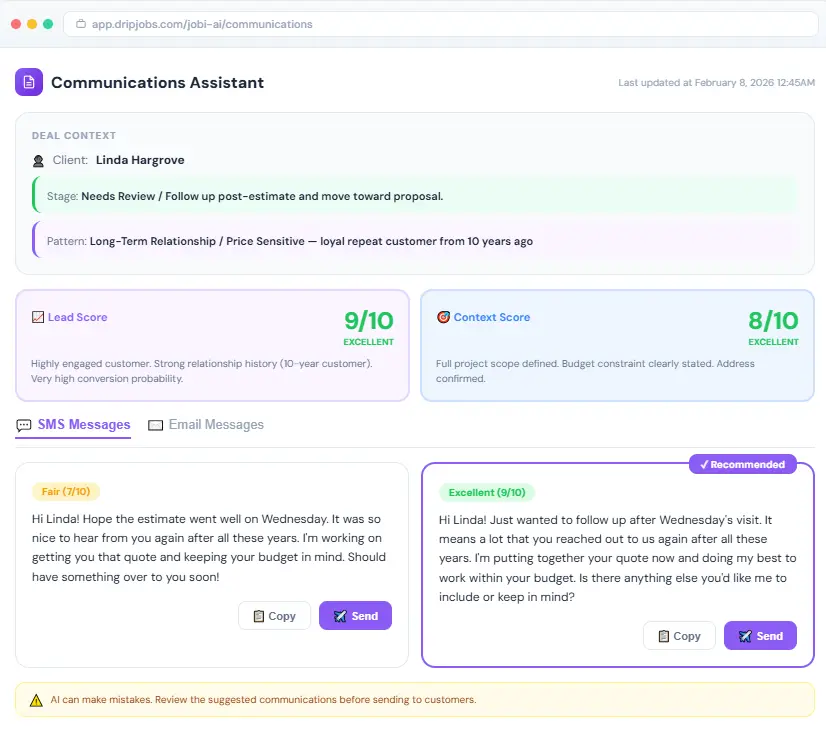
Task: Click the client avatar icon beside Linda Hargrove
Action: point(38,160)
